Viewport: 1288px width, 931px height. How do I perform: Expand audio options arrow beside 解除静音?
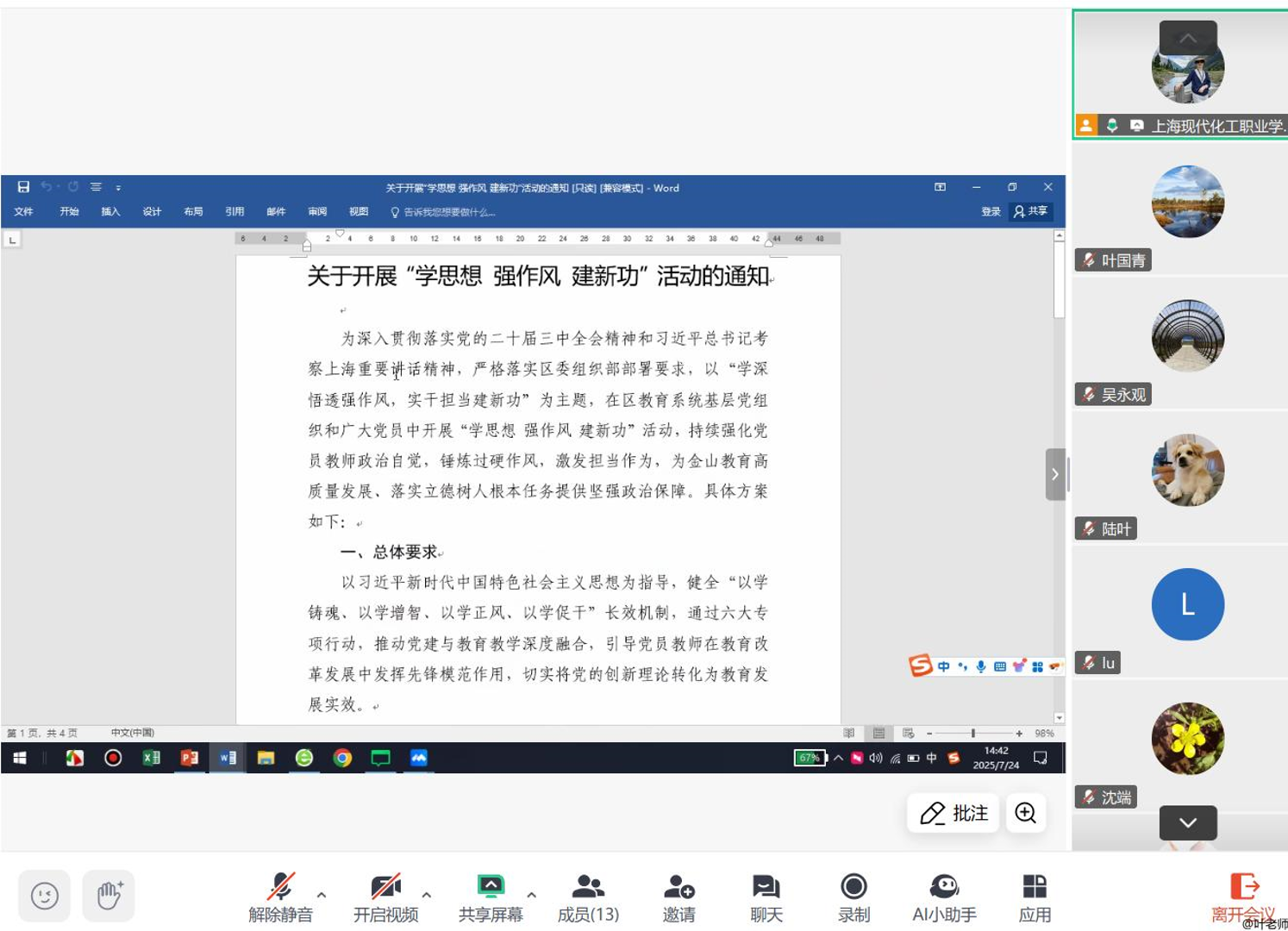pyautogui.click(x=322, y=895)
